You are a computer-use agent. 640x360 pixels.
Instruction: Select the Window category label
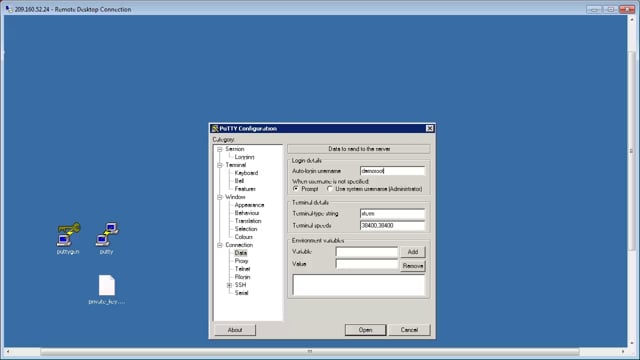coord(235,197)
